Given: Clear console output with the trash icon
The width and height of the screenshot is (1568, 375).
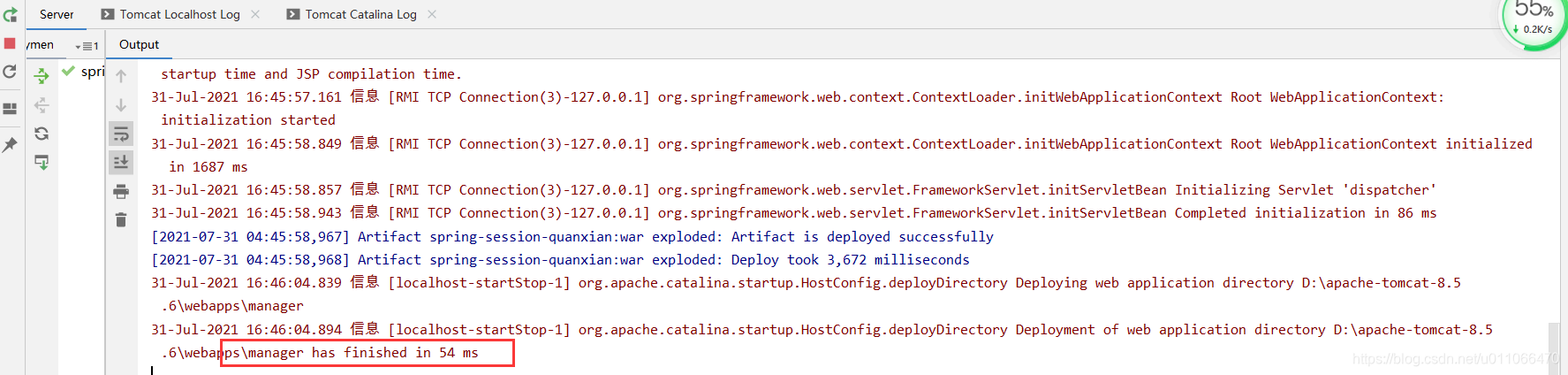Looking at the screenshot, I should [121, 219].
